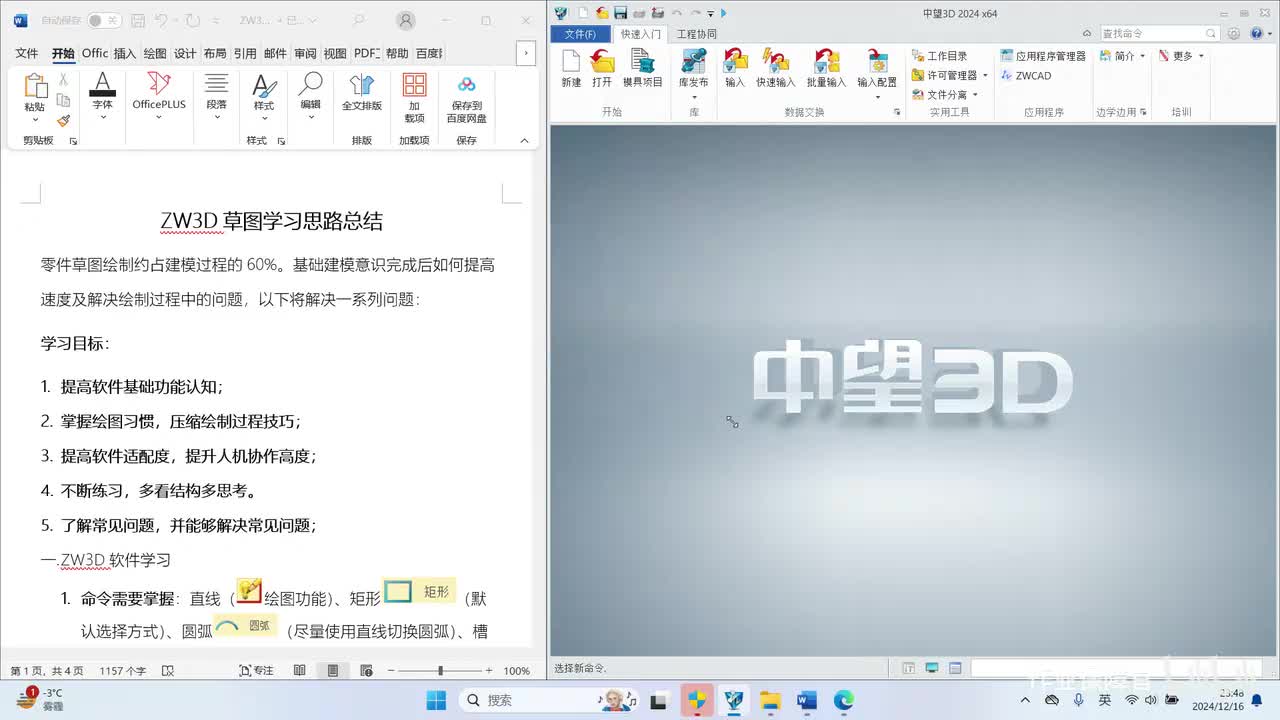Open ZW3D settings gear icon
This screenshot has width=1280, height=720.
point(1234,33)
